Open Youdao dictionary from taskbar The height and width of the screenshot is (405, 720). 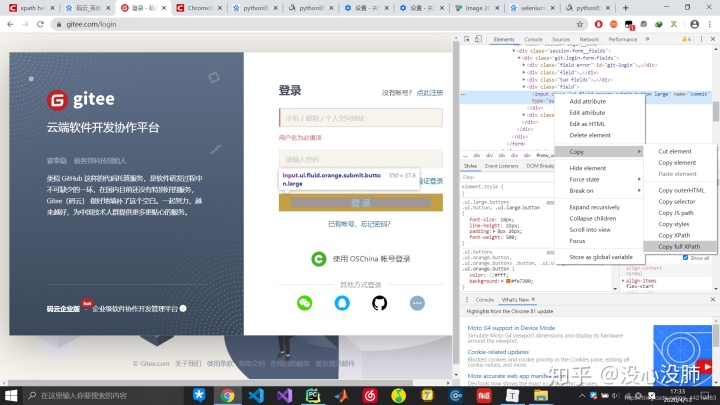click(484, 395)
